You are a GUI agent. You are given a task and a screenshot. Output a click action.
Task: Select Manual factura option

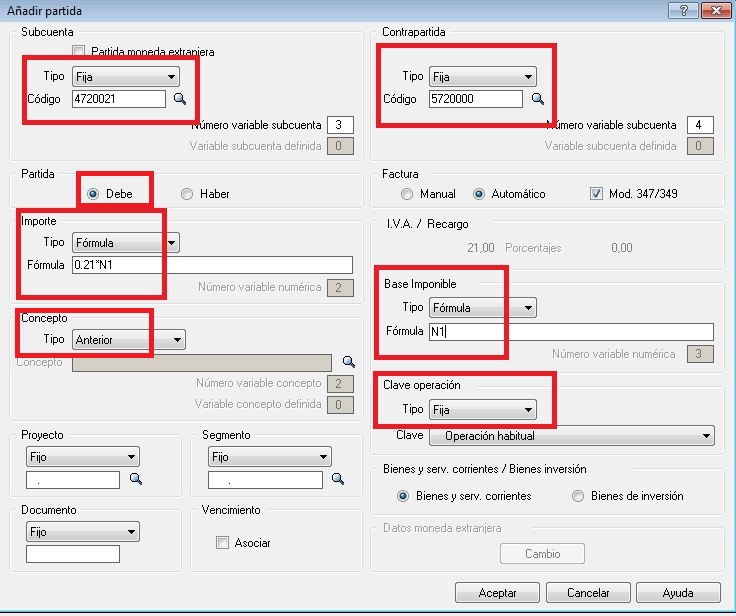pyautogui.click(x=407, y=194)
